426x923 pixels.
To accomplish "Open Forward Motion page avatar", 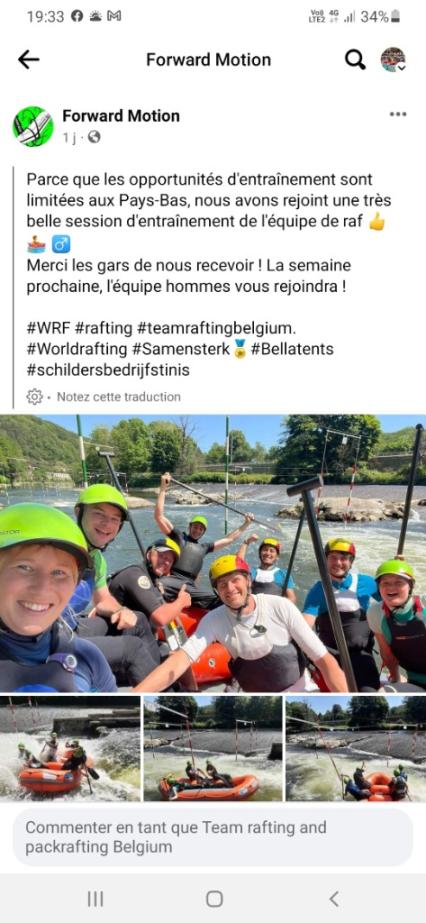I will click(33, 127).
